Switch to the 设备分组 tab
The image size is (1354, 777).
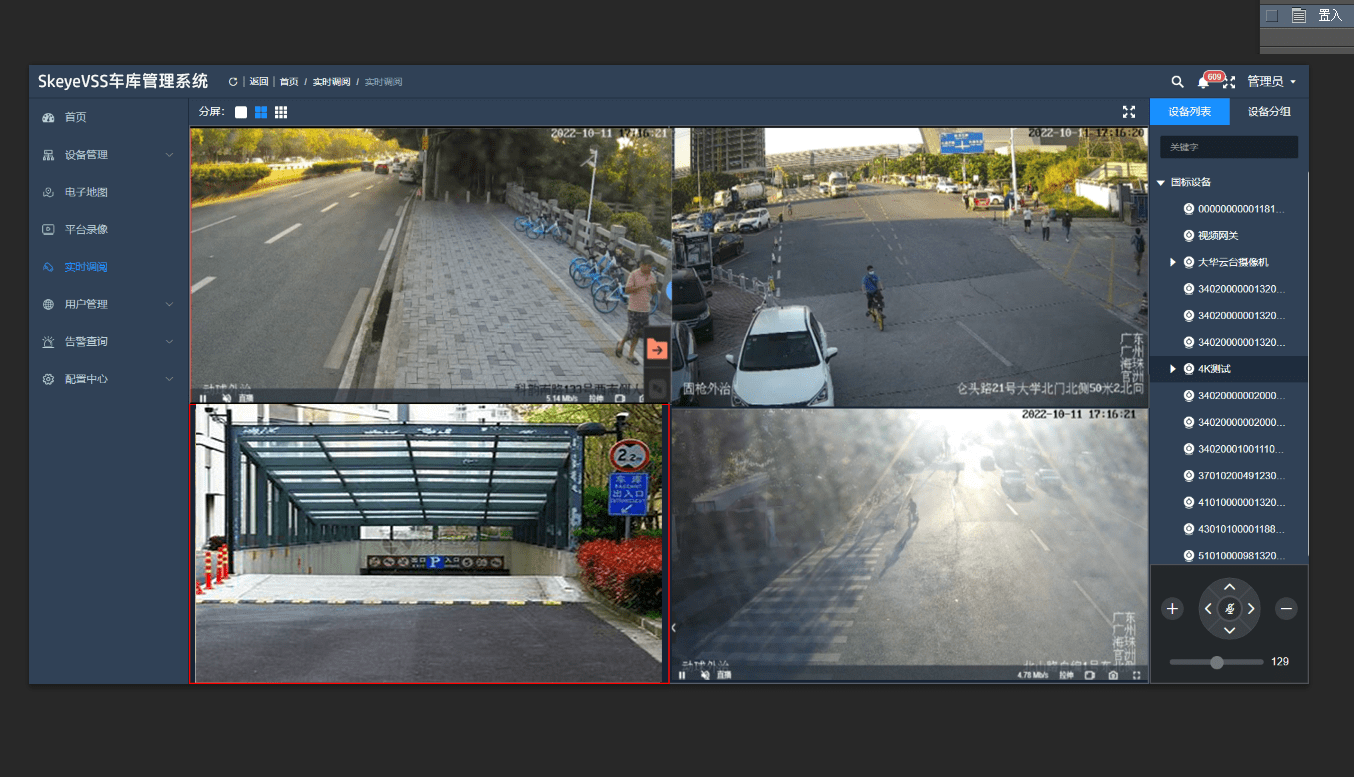click(1269, 112)
